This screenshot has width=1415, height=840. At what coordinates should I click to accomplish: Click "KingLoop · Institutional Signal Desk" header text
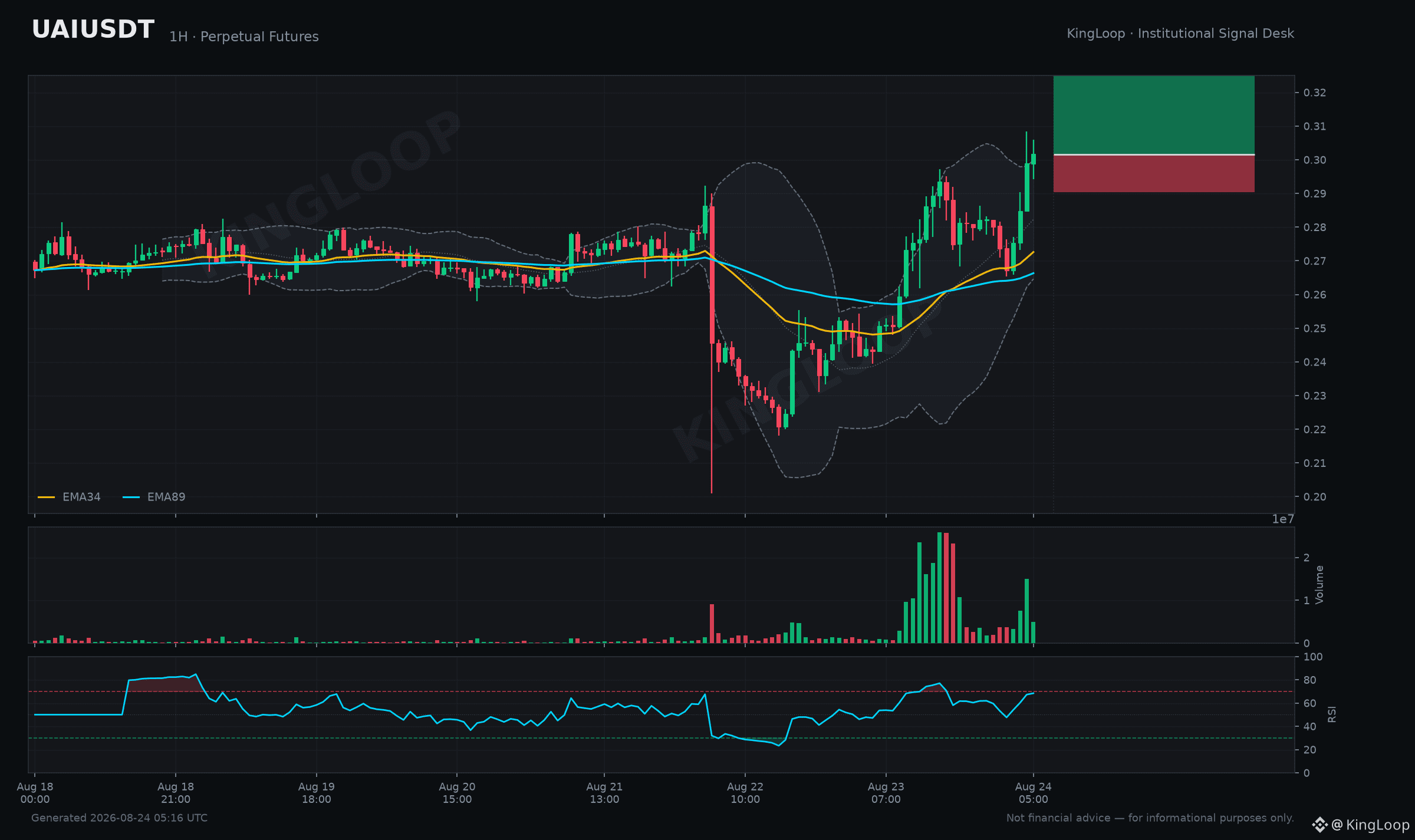[1180, 34]
